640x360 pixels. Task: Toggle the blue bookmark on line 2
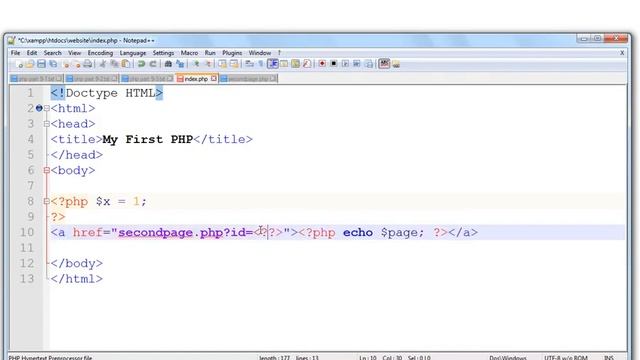click(x=39, y=108)
